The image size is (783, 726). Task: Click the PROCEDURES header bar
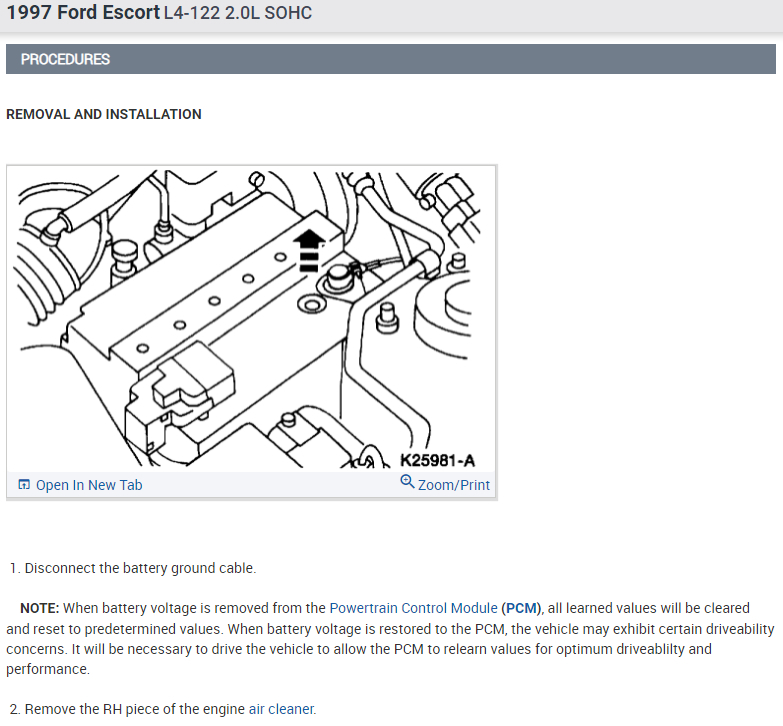(391, 59)
